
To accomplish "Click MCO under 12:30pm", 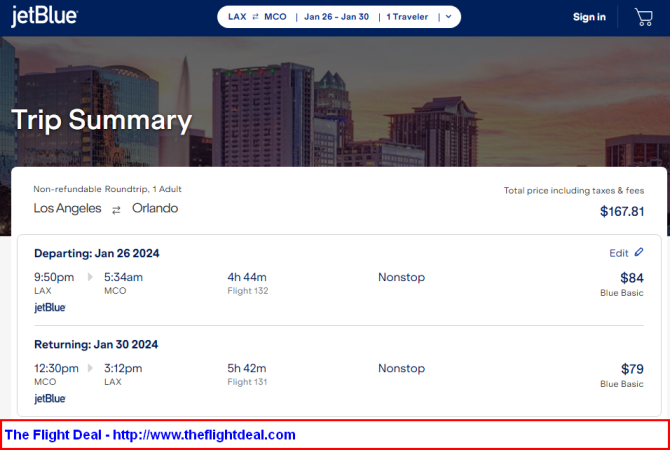I will [45, 382].
